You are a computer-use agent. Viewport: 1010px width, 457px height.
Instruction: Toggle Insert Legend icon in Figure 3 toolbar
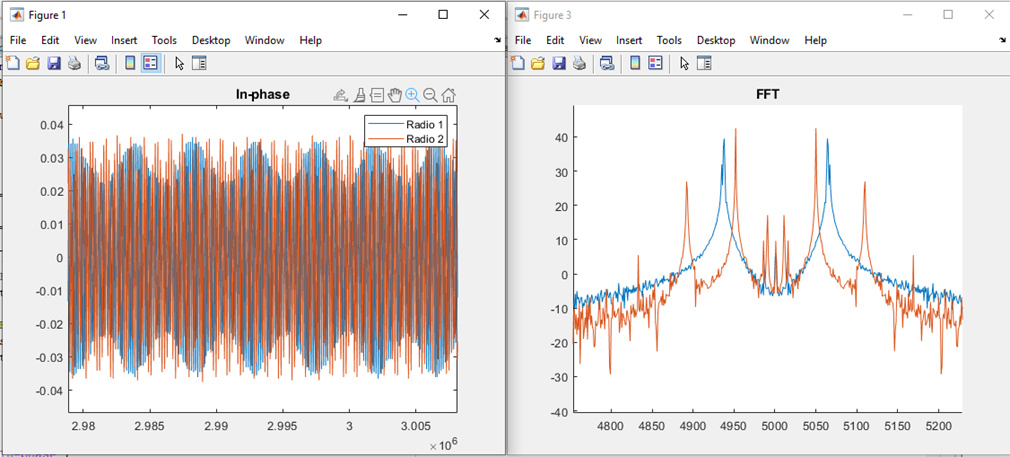point(656,63)
